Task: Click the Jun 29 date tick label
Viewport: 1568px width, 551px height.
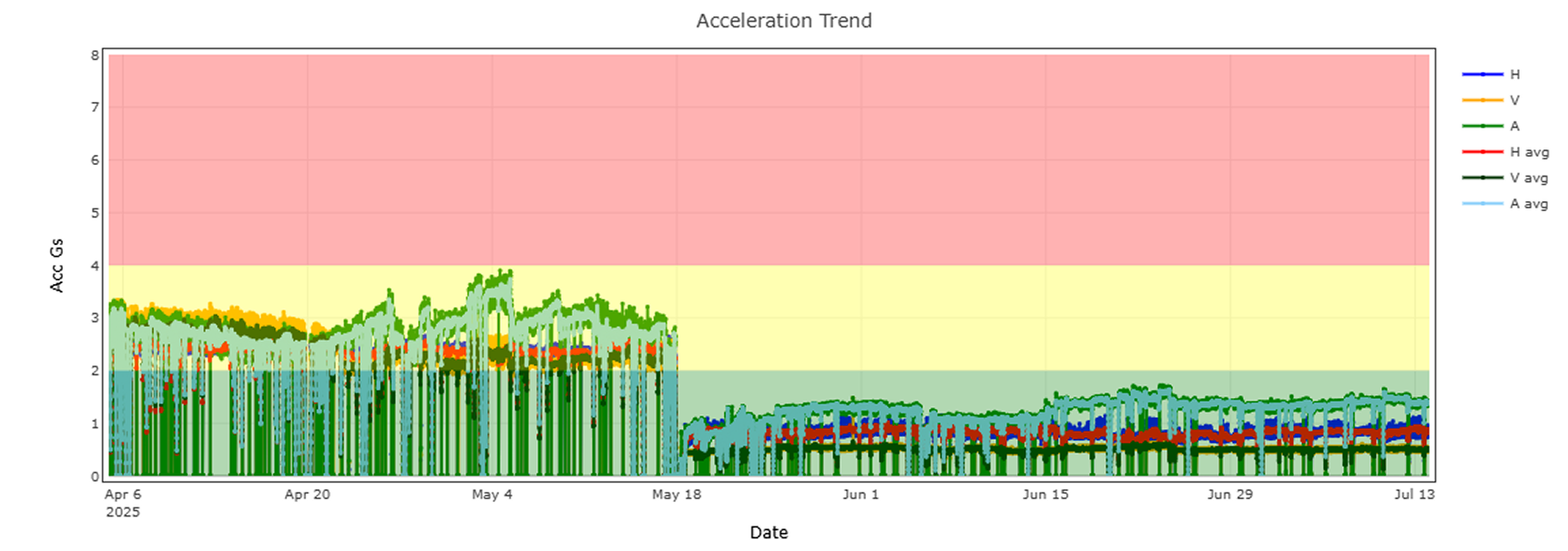Action: [x=1229, y=495]
